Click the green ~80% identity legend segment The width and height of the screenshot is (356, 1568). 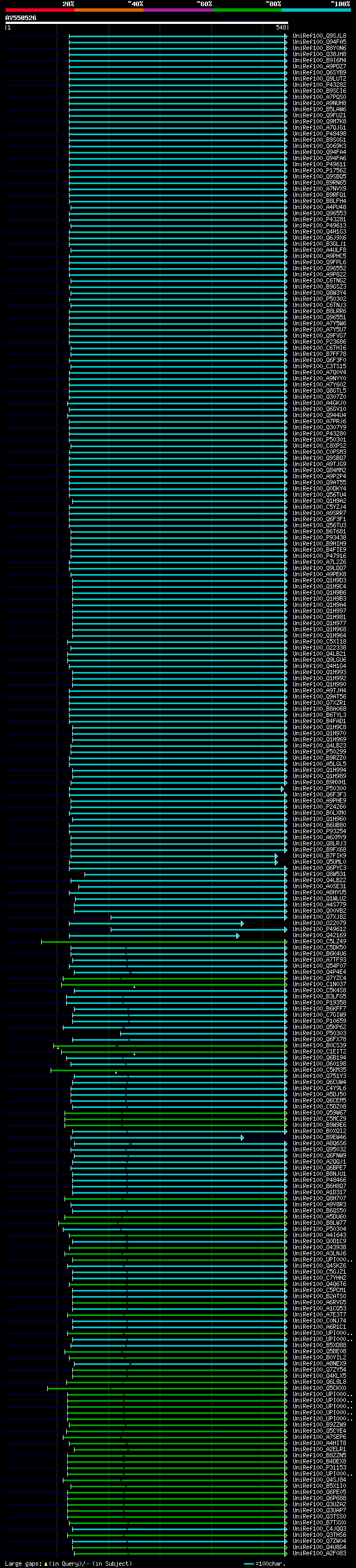point(247,10)
